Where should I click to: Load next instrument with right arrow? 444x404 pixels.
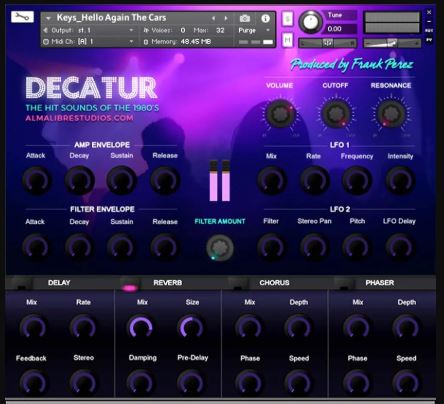pyautogui.click(x=226, y=18)
